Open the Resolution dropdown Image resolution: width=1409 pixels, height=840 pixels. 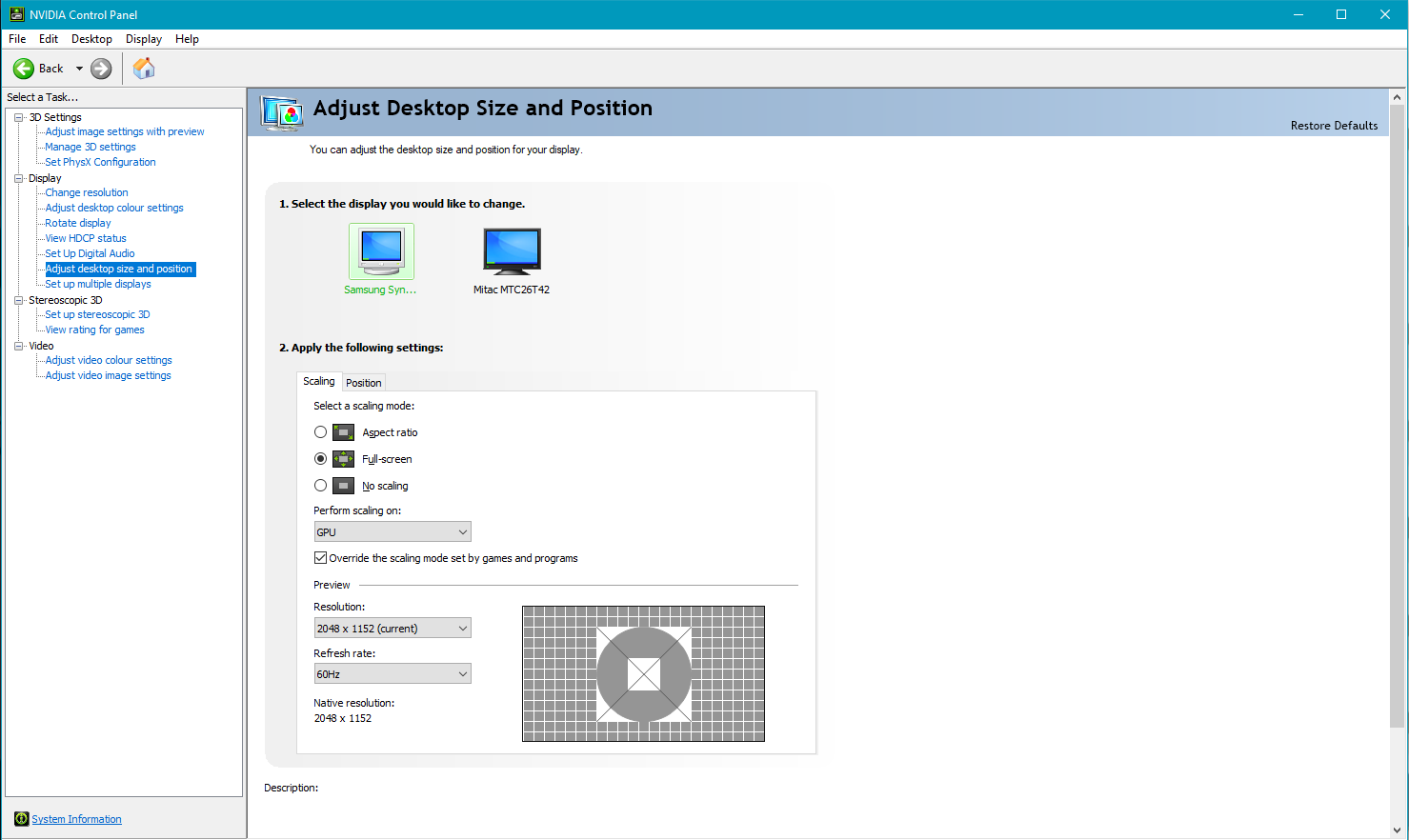pos(393,629)
